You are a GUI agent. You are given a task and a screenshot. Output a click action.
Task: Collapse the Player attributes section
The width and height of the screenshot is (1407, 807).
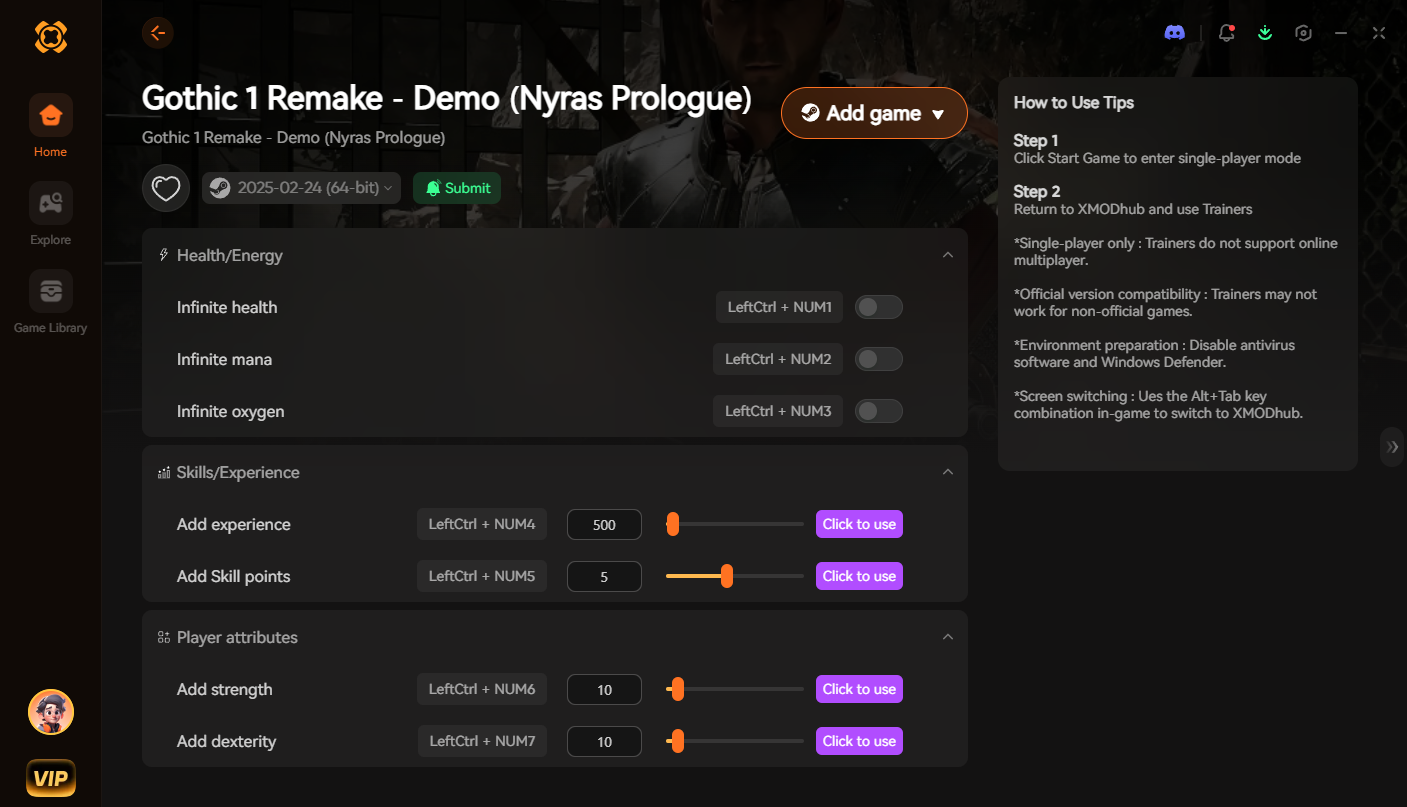pos(948,637)
